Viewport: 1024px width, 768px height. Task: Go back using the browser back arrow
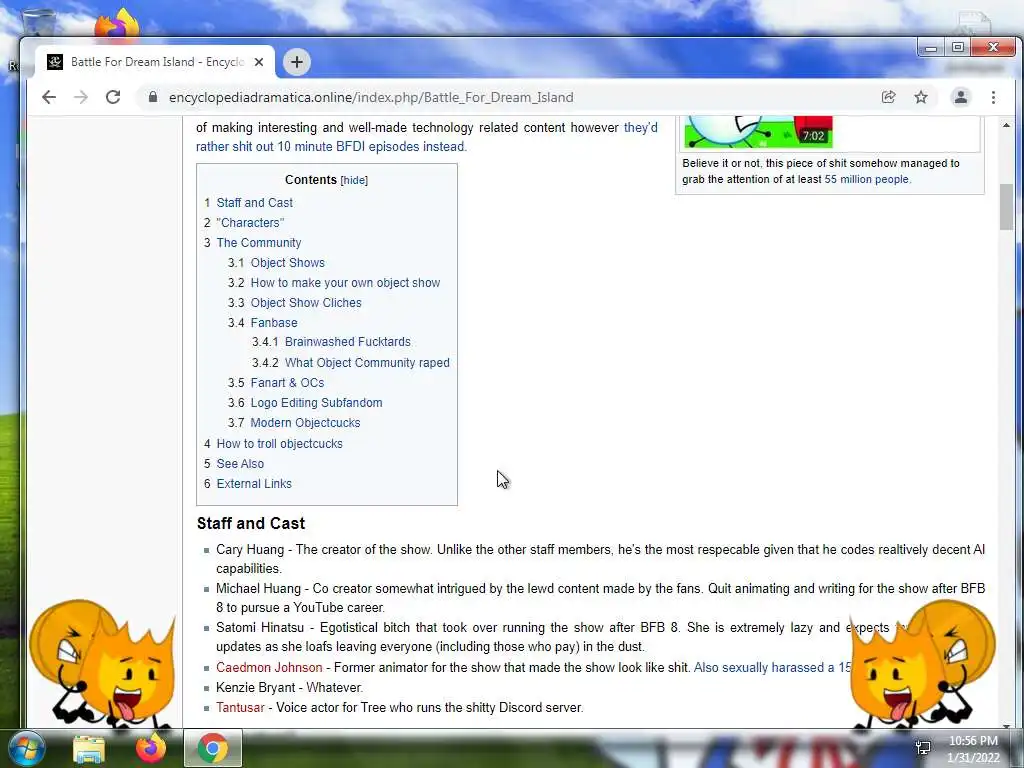pyautogui.click(x=49, y=97)
